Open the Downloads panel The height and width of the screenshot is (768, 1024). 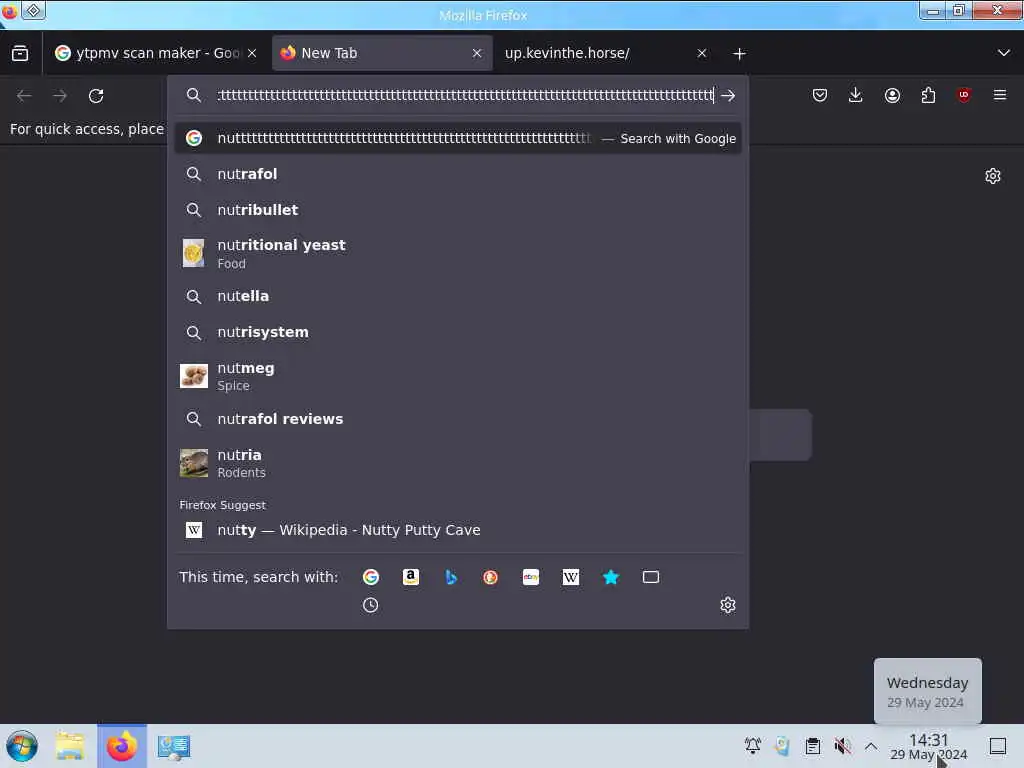[856, 95]
